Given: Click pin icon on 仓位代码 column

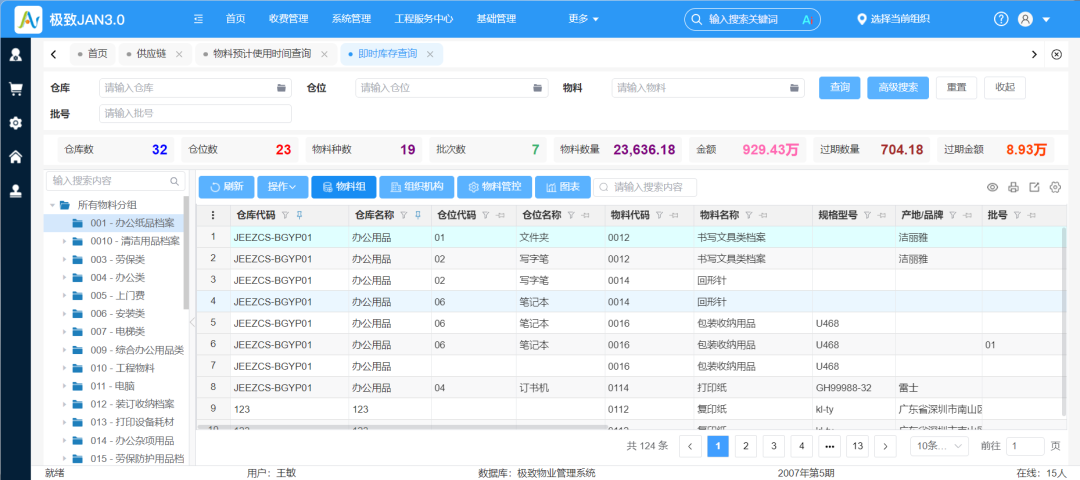Looking at the screenshot, I should (x=499, y=215).
